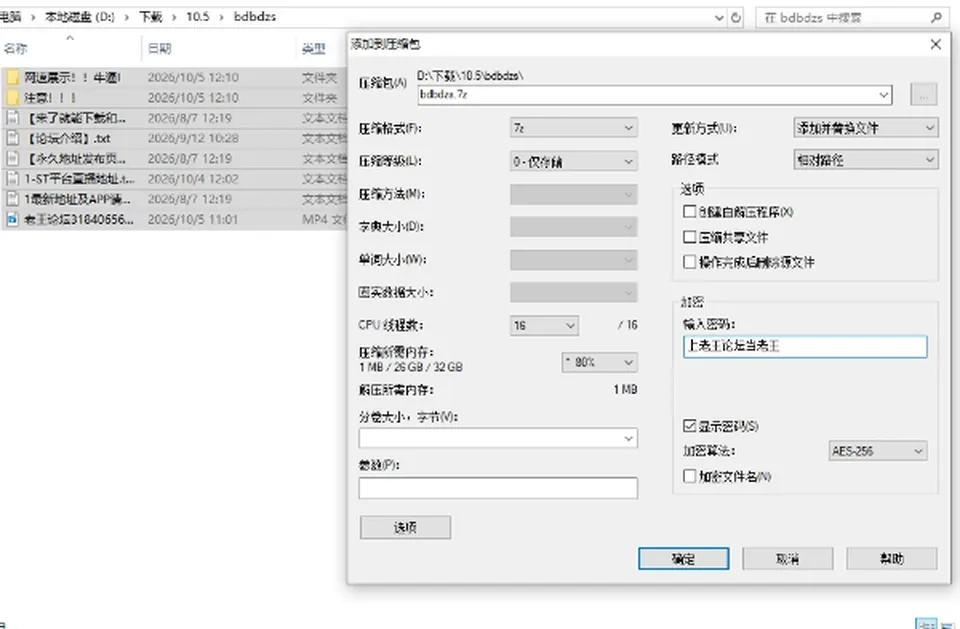Open 压缩格式 dropdown showing 7z
Viewport: 960px width, 629px height.
click(574, 128)
